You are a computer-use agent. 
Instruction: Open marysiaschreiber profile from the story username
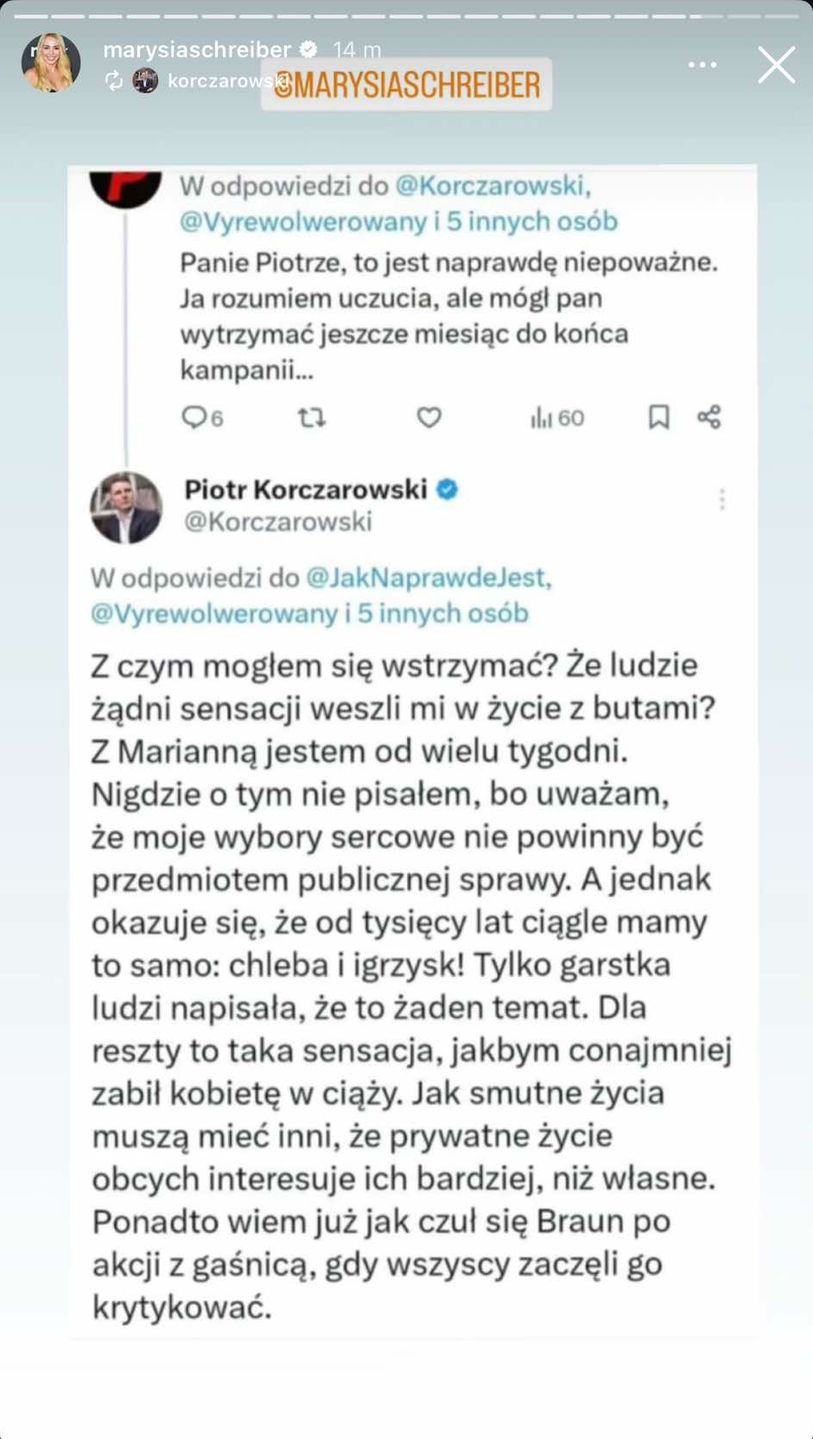pyautogui.click(x=197, y=50)
